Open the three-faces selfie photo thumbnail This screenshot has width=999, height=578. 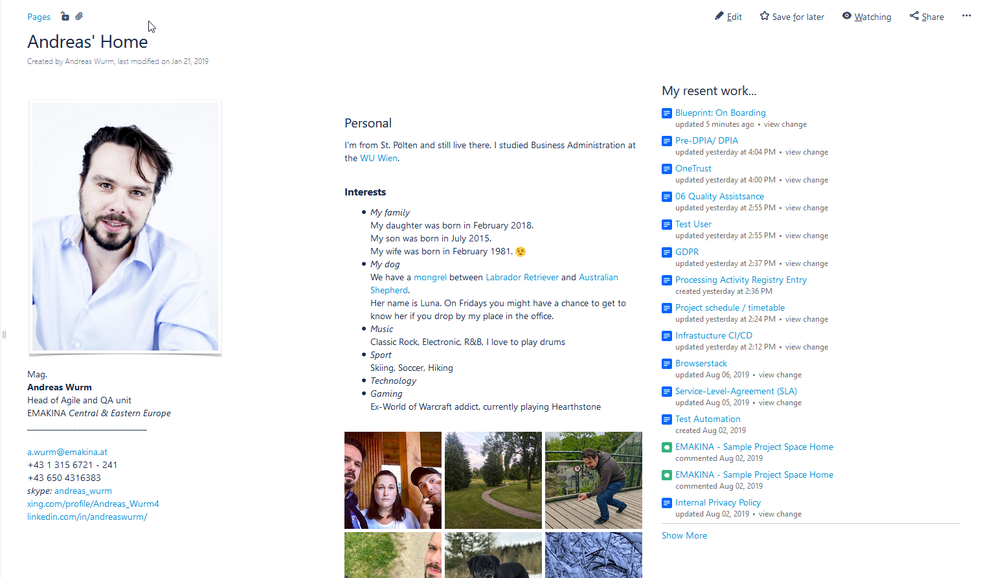pyautogui.click(x=392, y=480)
